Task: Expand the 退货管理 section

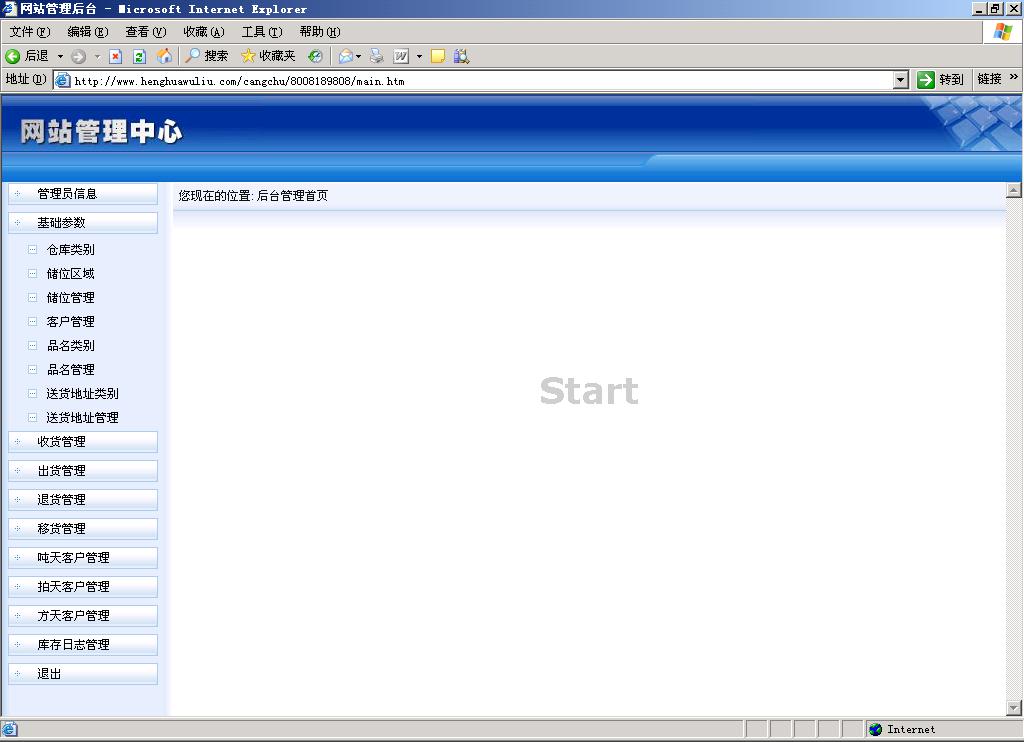Action: 83,500
